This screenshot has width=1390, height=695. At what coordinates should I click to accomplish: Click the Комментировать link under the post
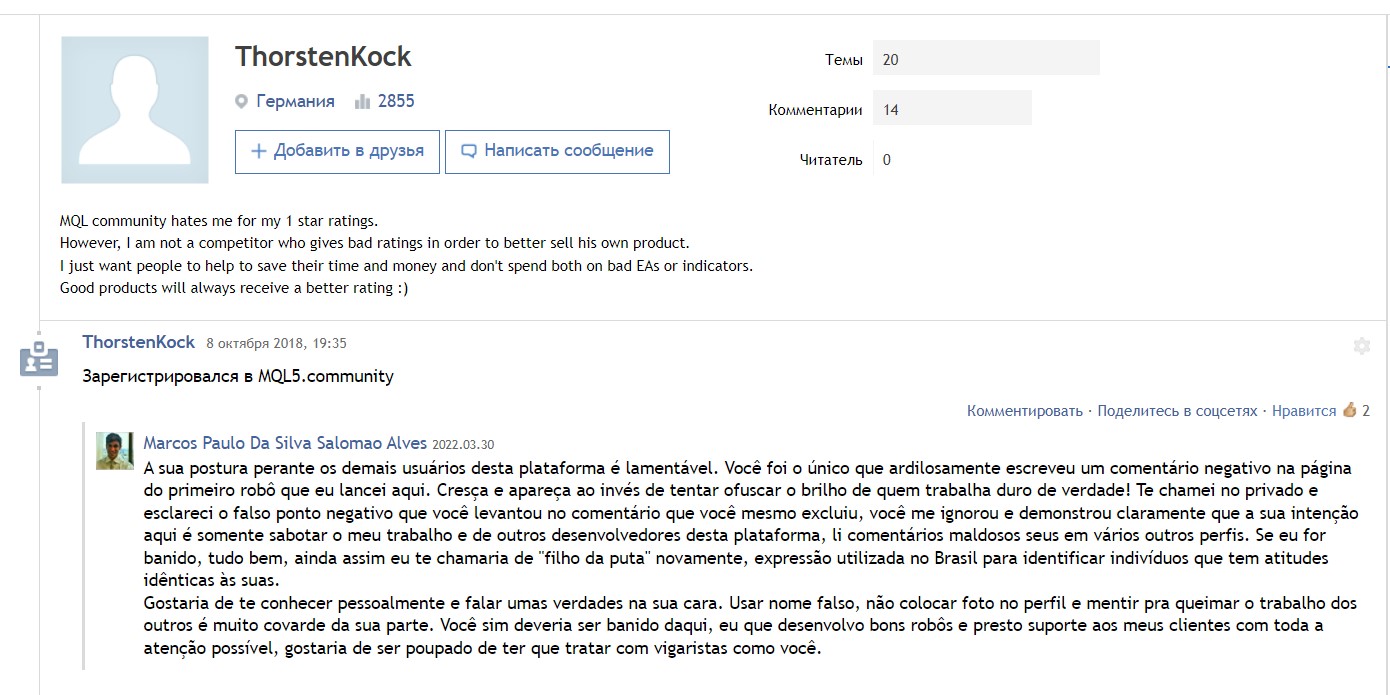1024,411
